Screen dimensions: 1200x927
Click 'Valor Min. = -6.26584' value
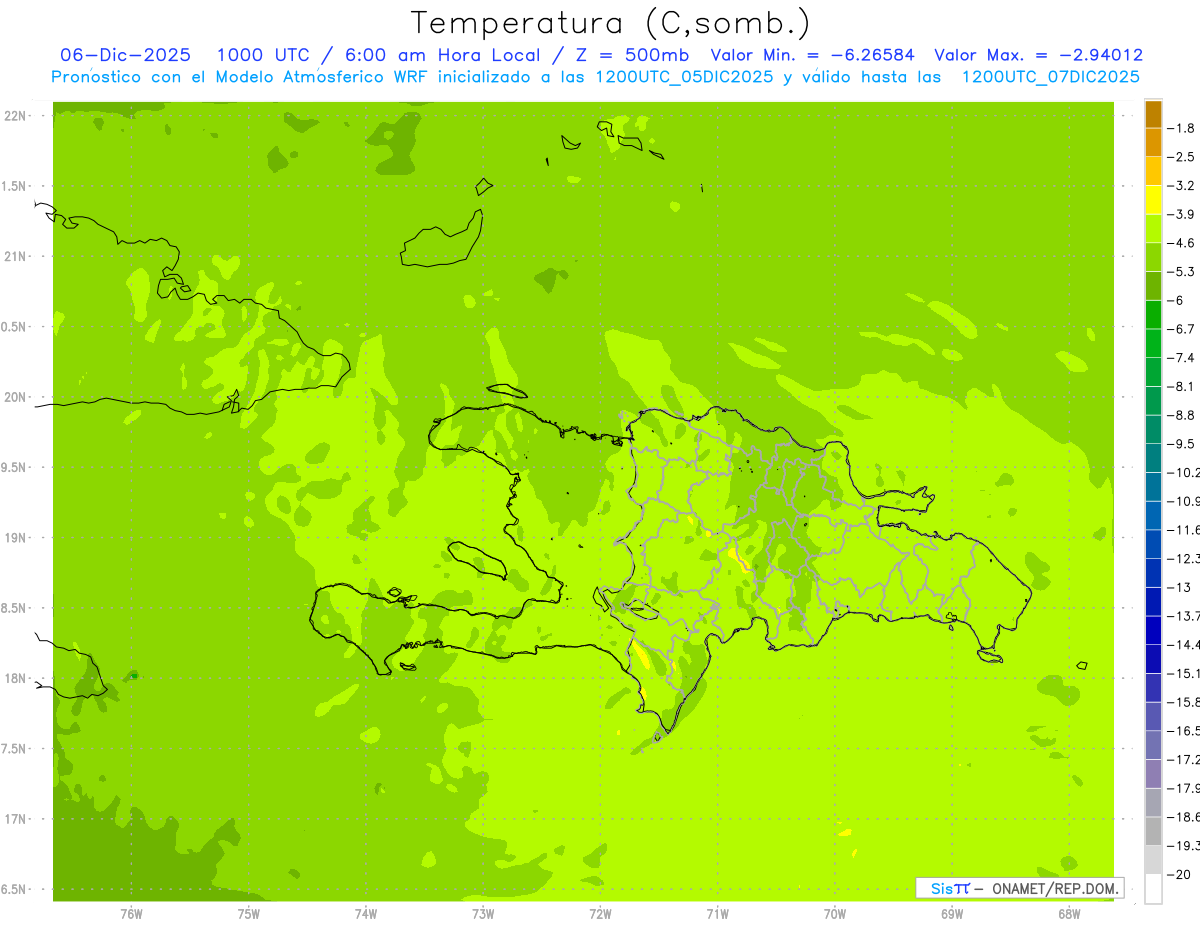(x=815, y=55)
